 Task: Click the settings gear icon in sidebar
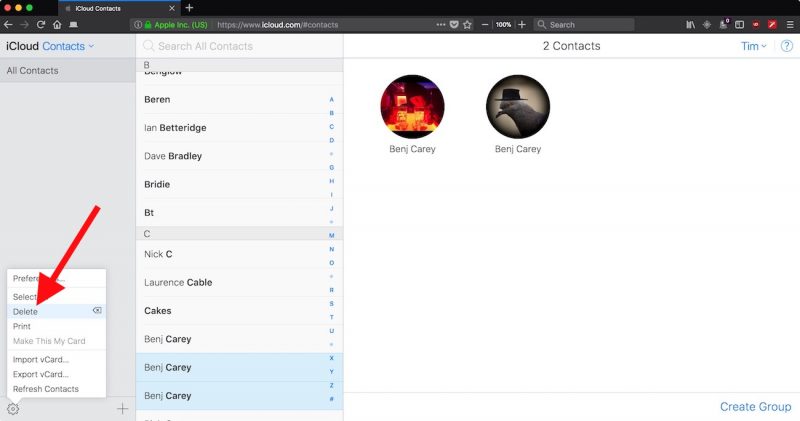click(13, 408)
